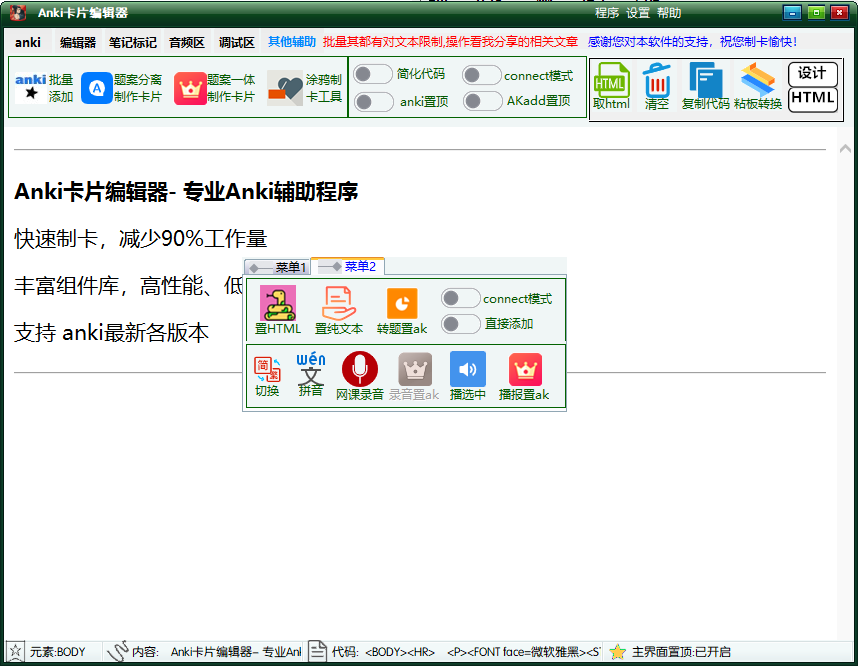
Task: Open 题案一体 card maker
Action: point(190,88)
